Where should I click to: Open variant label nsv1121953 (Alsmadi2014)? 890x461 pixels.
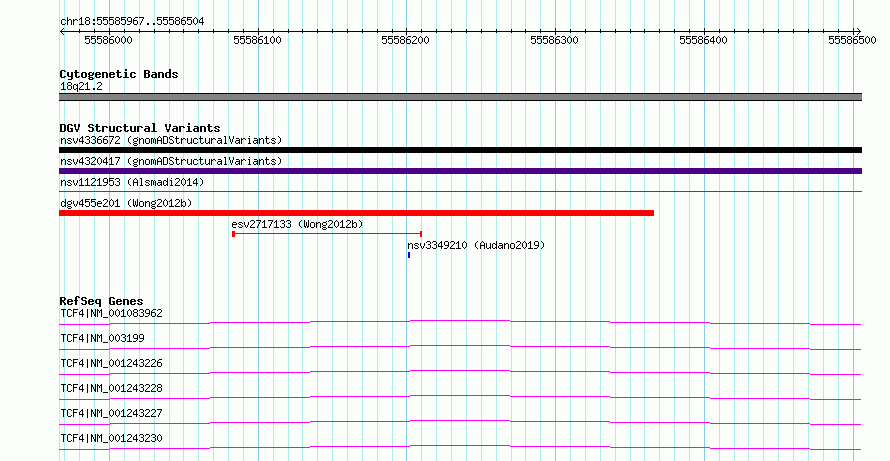click(x=132, y=182)
